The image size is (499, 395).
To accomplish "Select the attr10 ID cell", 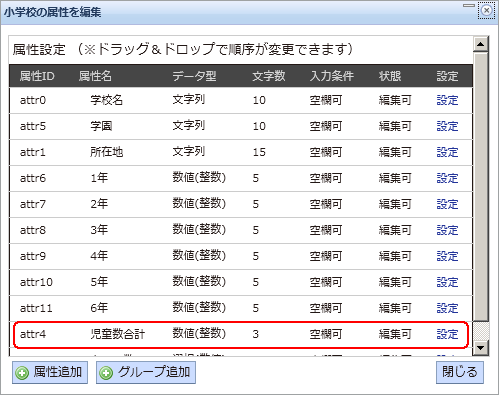I will 36,282.
